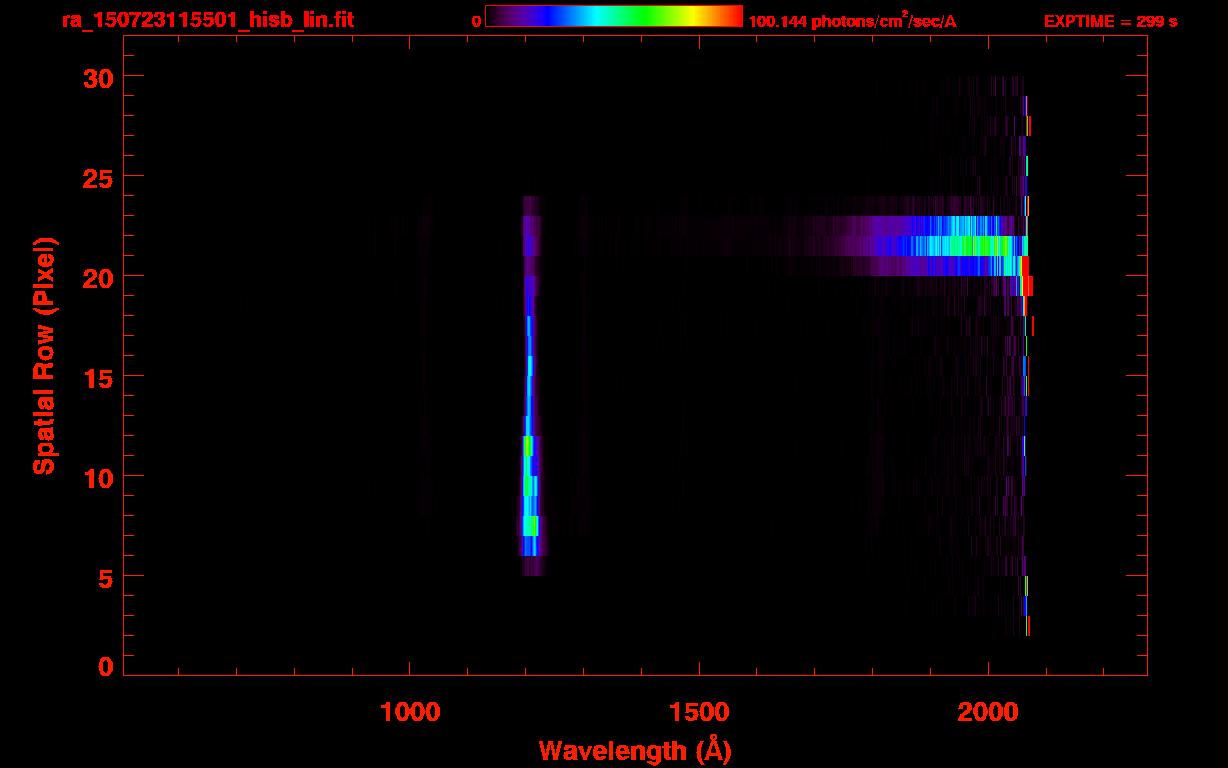The image size is (1228, 768).
Task: Click the 1000 wavelength tick label
Action: coord(410,711)
